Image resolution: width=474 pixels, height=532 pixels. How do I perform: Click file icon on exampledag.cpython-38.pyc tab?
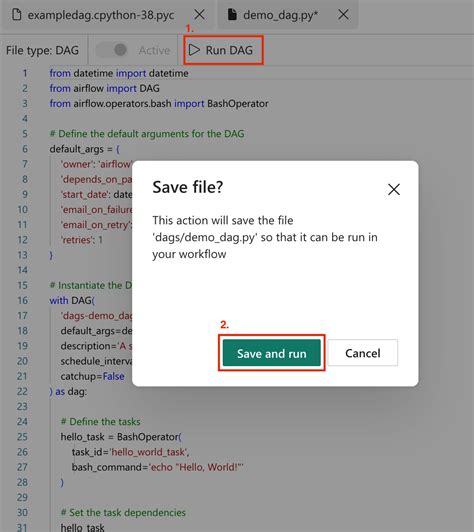pyautogui.click(x=17, y=15)
